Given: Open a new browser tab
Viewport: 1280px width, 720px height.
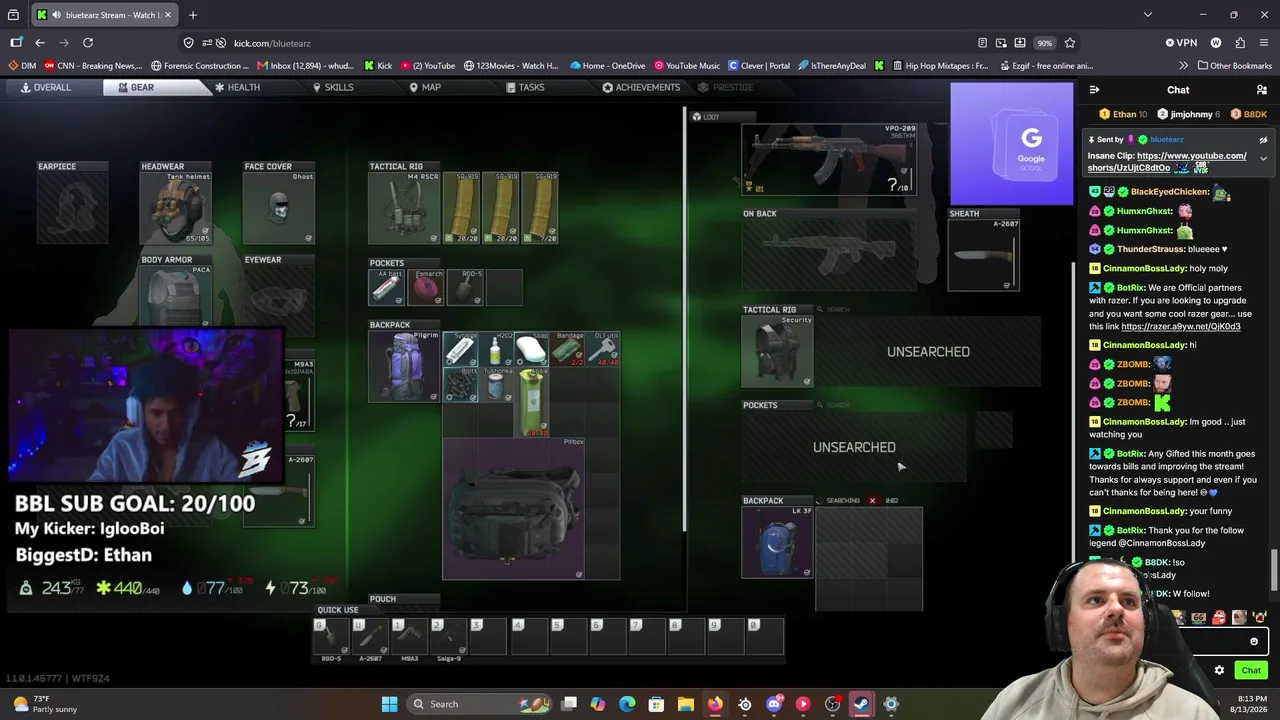Looking at the screenshot, I should point(193,15).
